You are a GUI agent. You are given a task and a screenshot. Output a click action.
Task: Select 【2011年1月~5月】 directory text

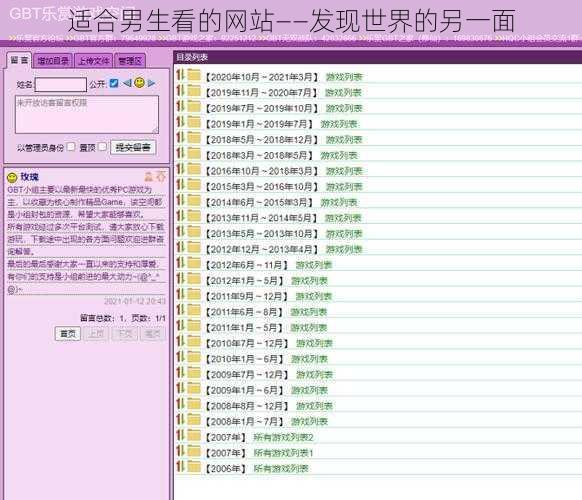(244, 328)
